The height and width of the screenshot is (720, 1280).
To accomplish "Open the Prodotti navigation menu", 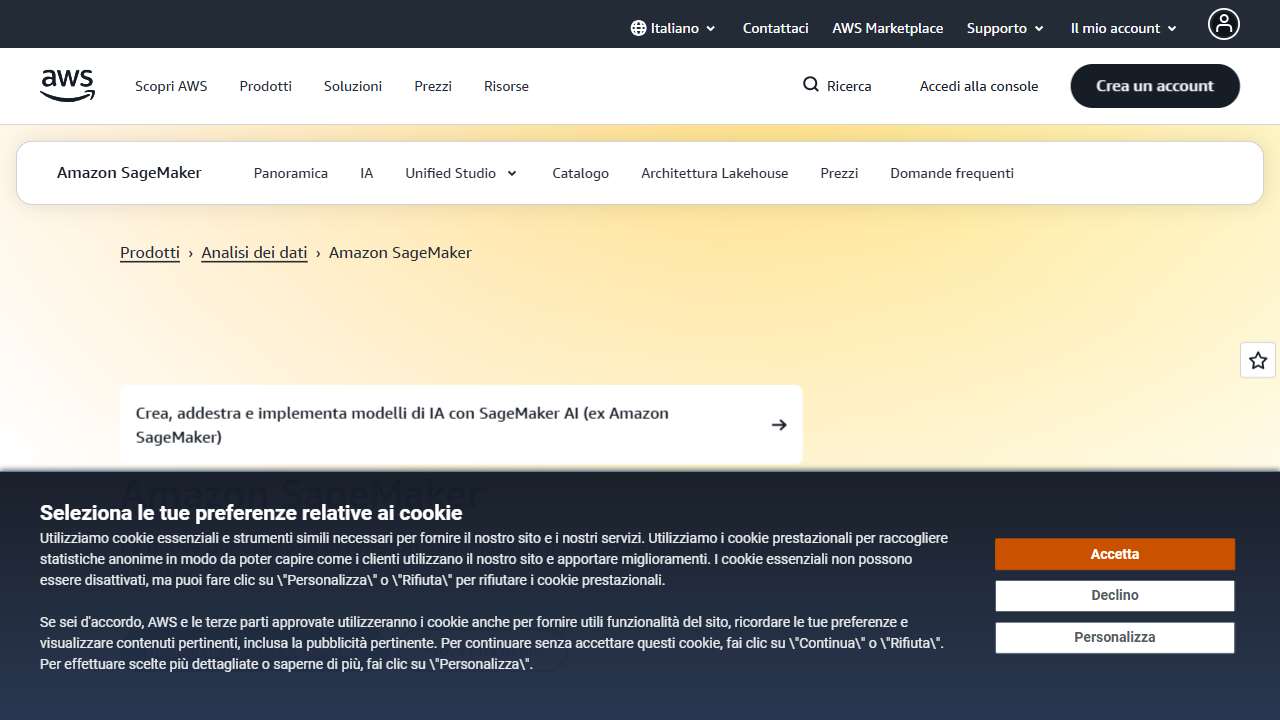I will [266, 86].
